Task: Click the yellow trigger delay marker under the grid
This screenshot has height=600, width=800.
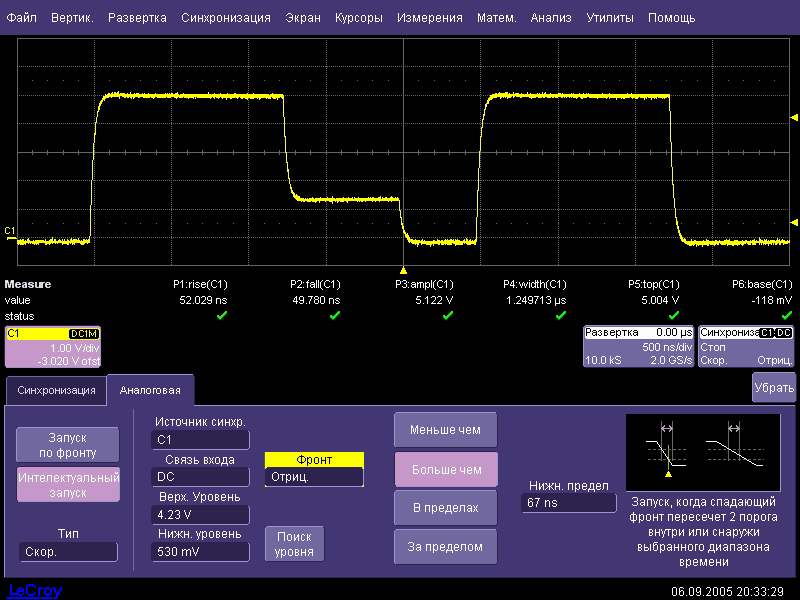Action: coord(402,270)
